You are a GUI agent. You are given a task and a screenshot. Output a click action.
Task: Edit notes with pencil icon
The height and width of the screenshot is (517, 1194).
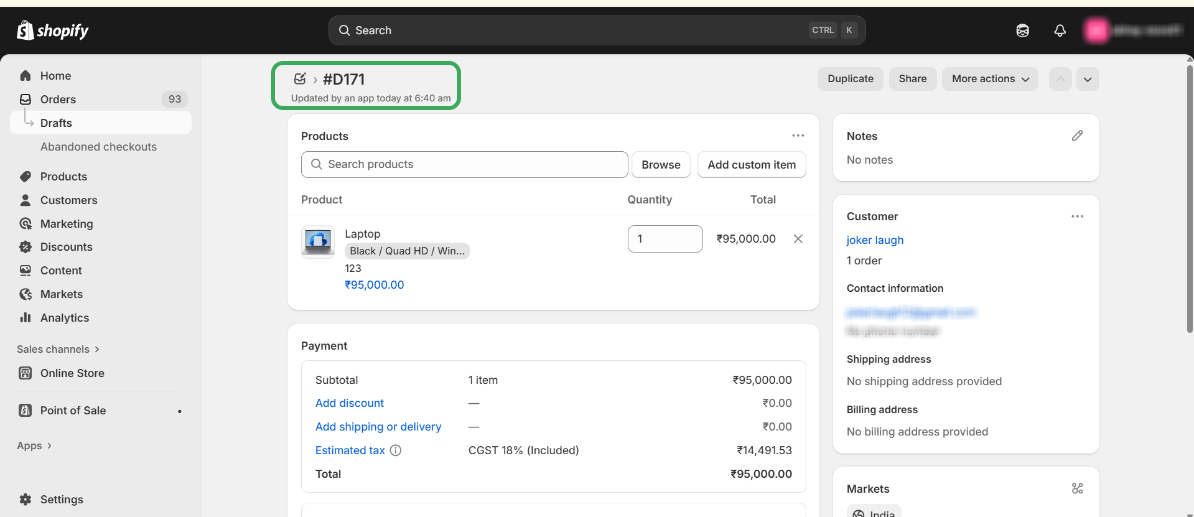tap(1077, 136)
